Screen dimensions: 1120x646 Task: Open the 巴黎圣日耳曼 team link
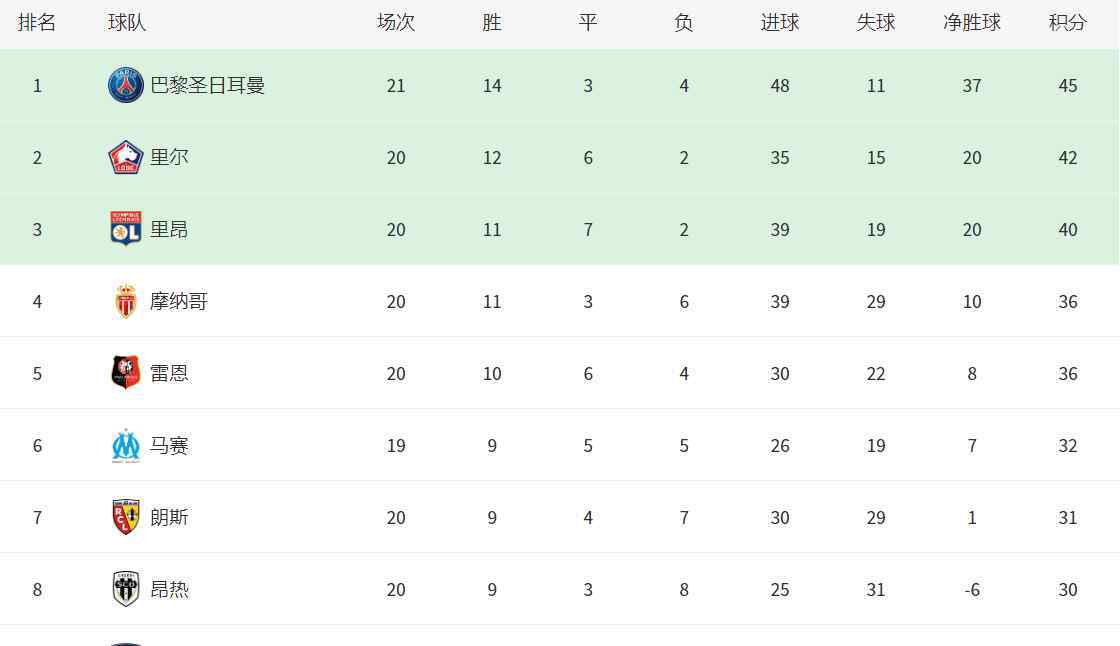pos(208,86)
